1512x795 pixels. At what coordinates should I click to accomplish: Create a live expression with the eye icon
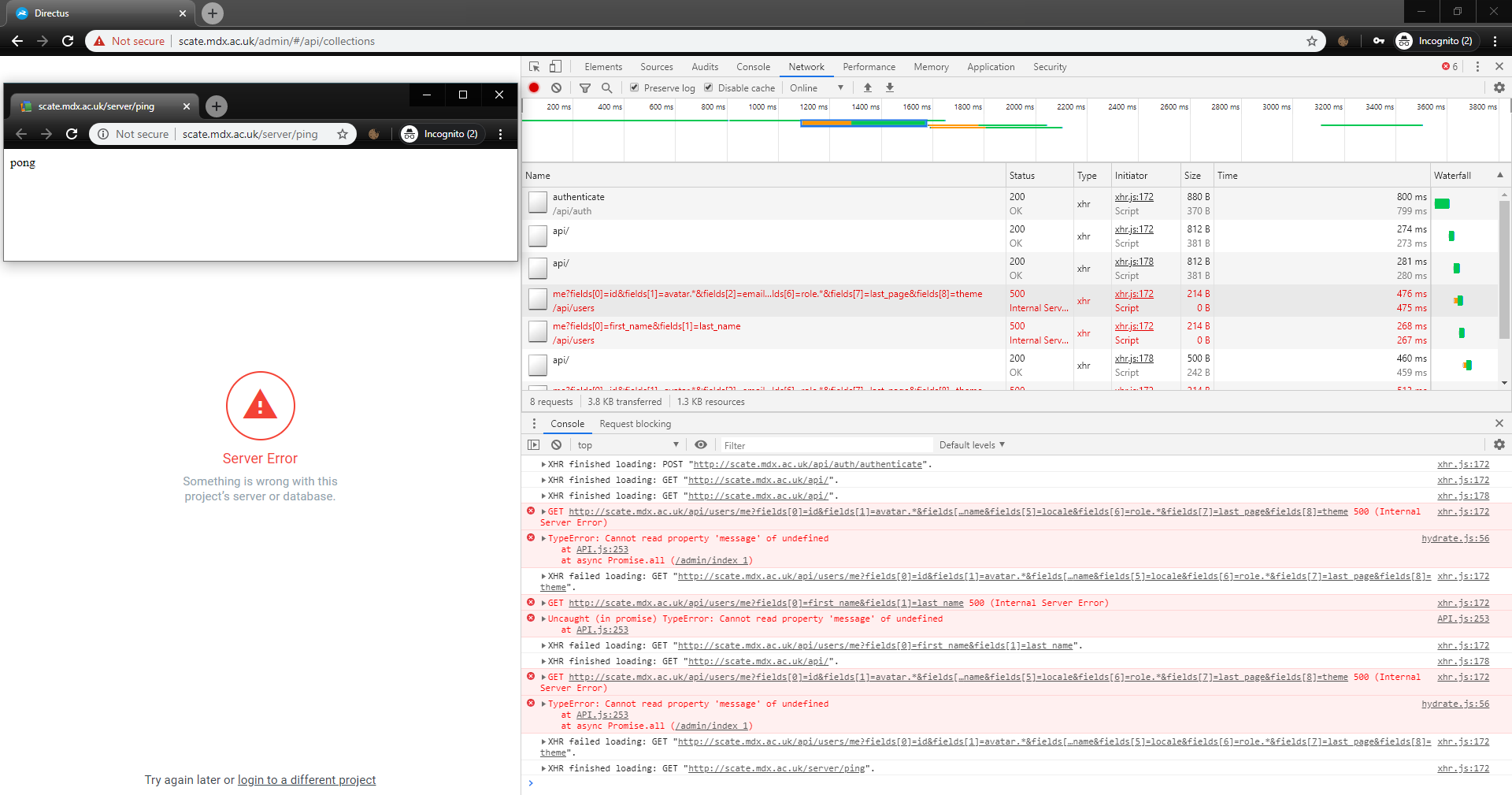pyautogui.click(x=701, y=444)
